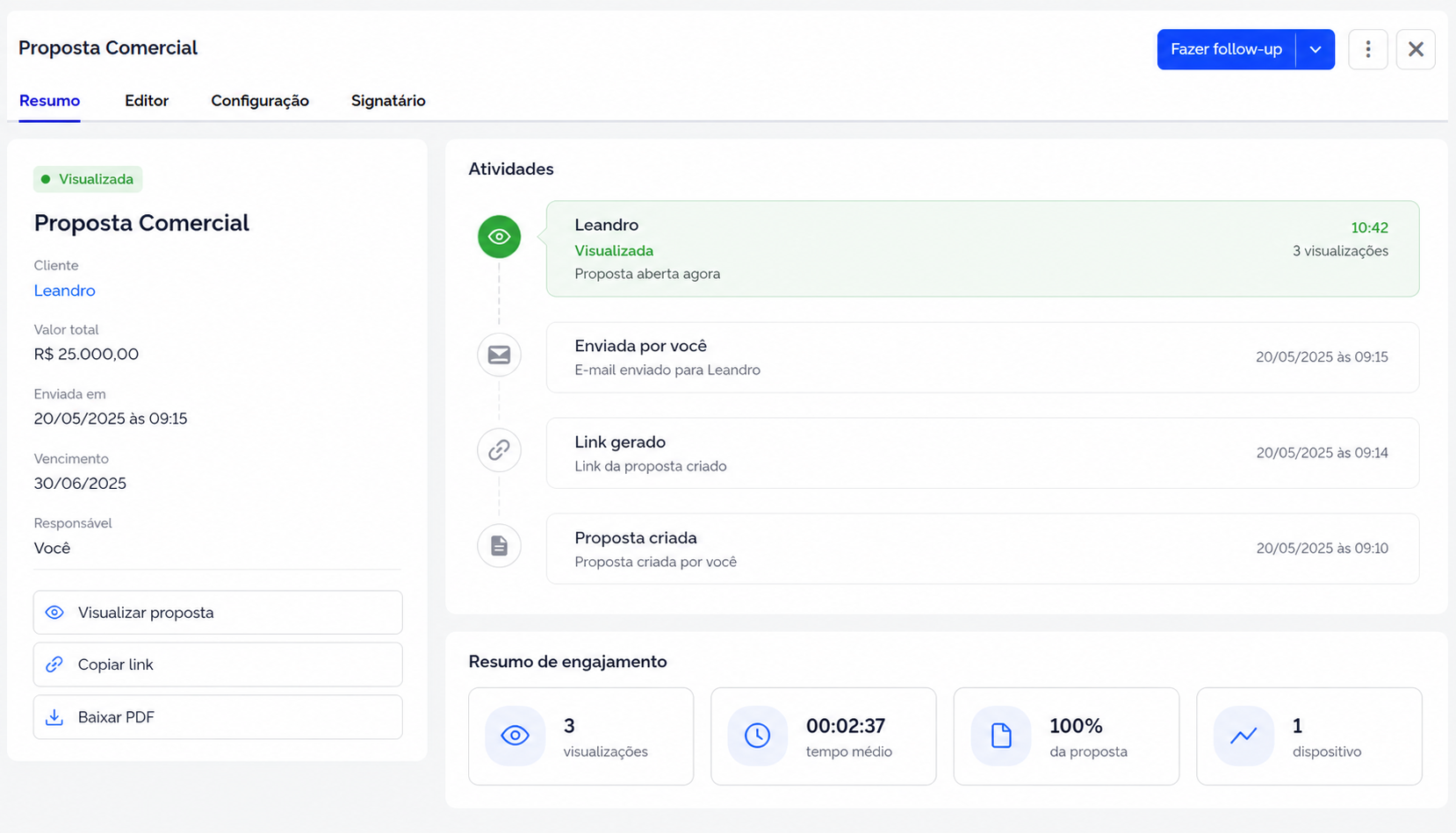Screen dimensions: 1456x833
Task: Click the Você value under Responsável
Action: click(52, 549)
